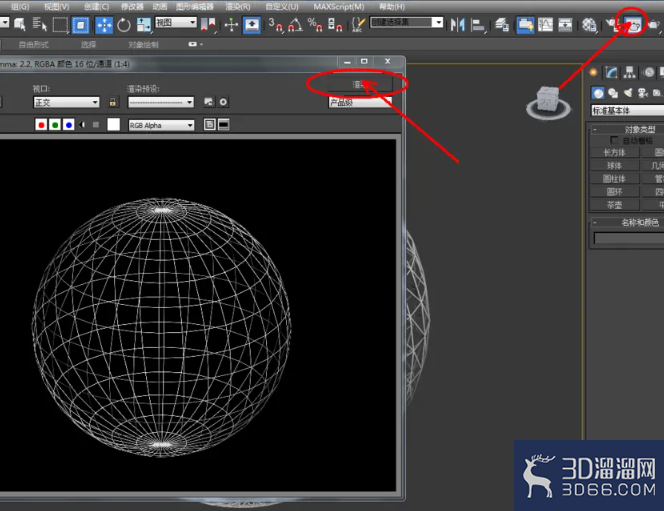Open the Curve Editor icon
This screenshot has width=664, height=511.
click(x=545, y=25)
